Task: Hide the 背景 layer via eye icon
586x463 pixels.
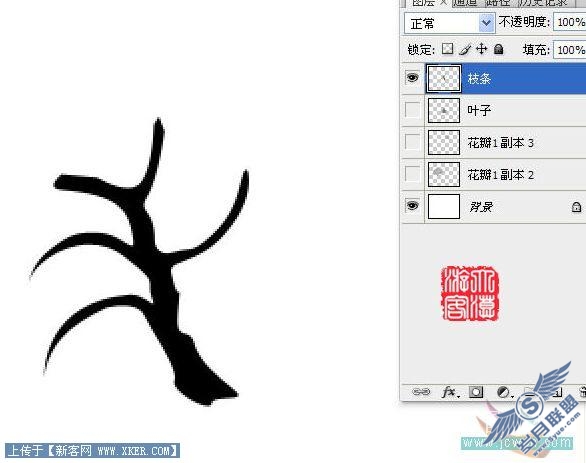Action: pos(412,206)
